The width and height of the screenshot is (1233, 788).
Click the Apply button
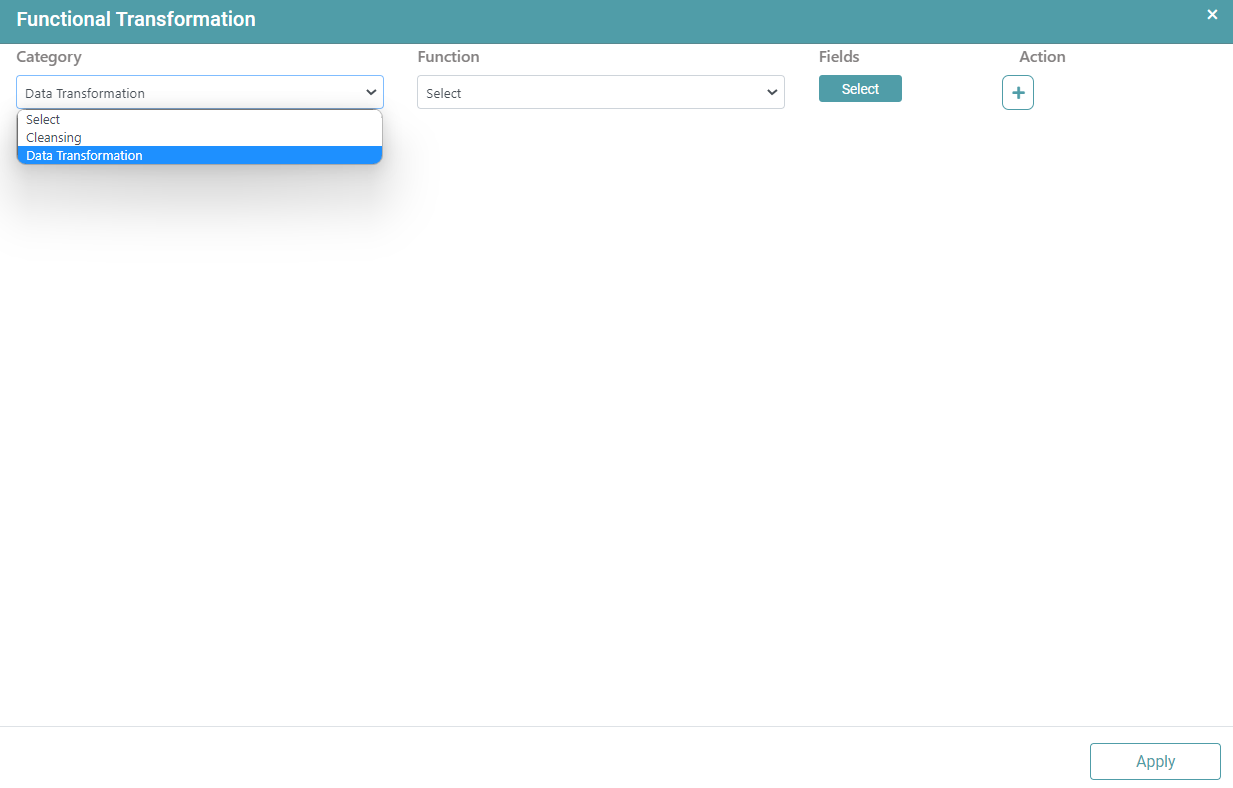[x=1154, y=761]
